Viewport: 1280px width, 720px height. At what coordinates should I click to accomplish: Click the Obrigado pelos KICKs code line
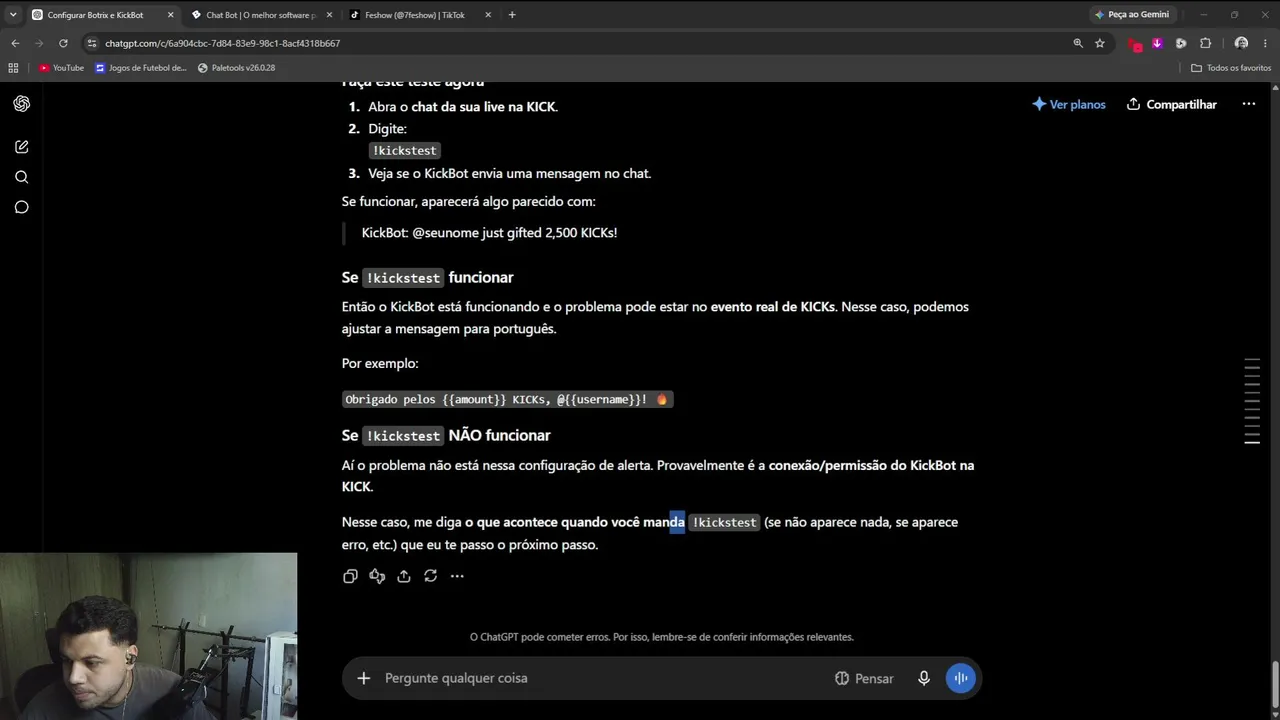click(x=507, y=399)
